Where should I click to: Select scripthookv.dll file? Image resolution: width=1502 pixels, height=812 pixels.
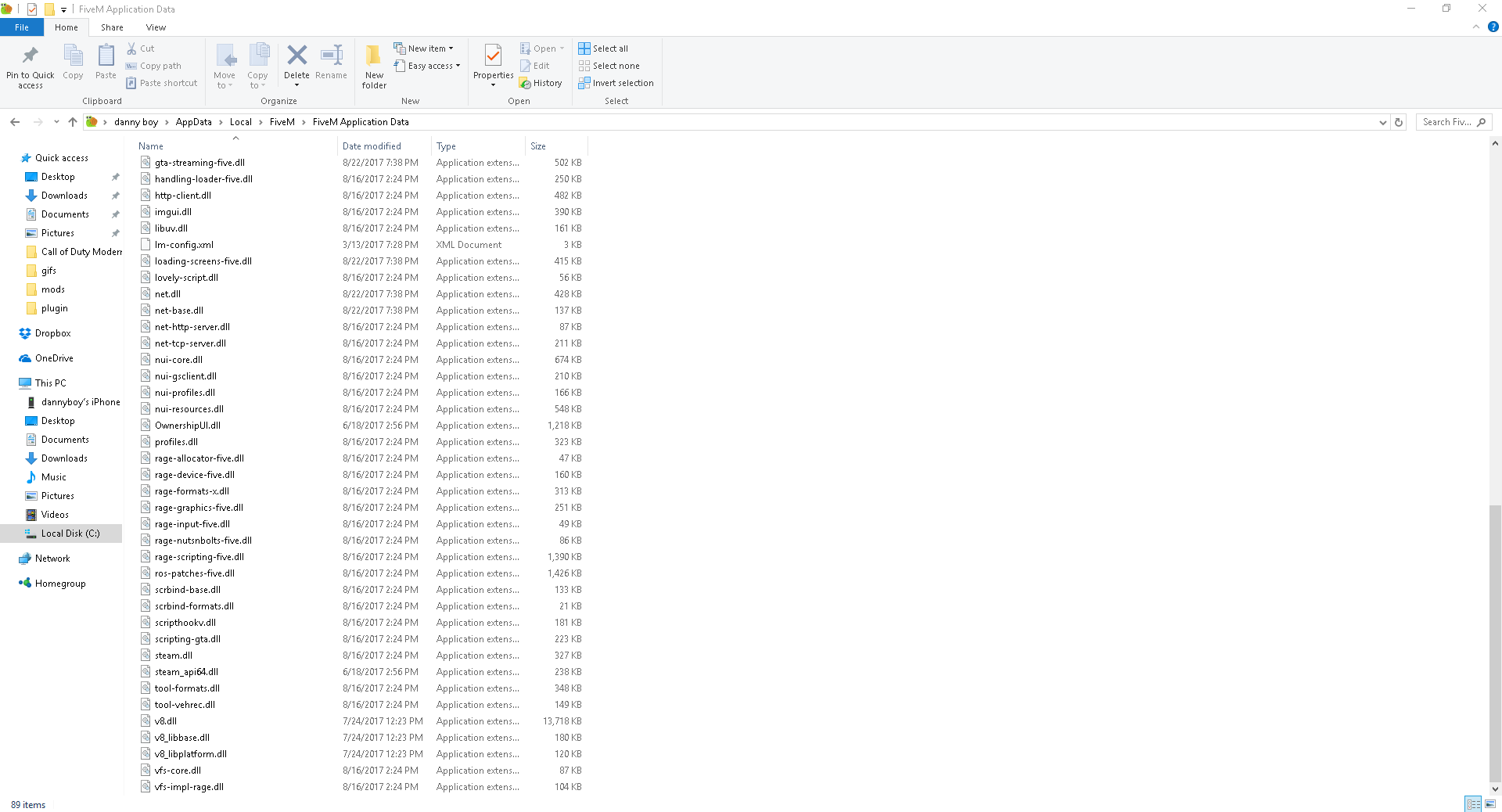(x=185, y=623)
